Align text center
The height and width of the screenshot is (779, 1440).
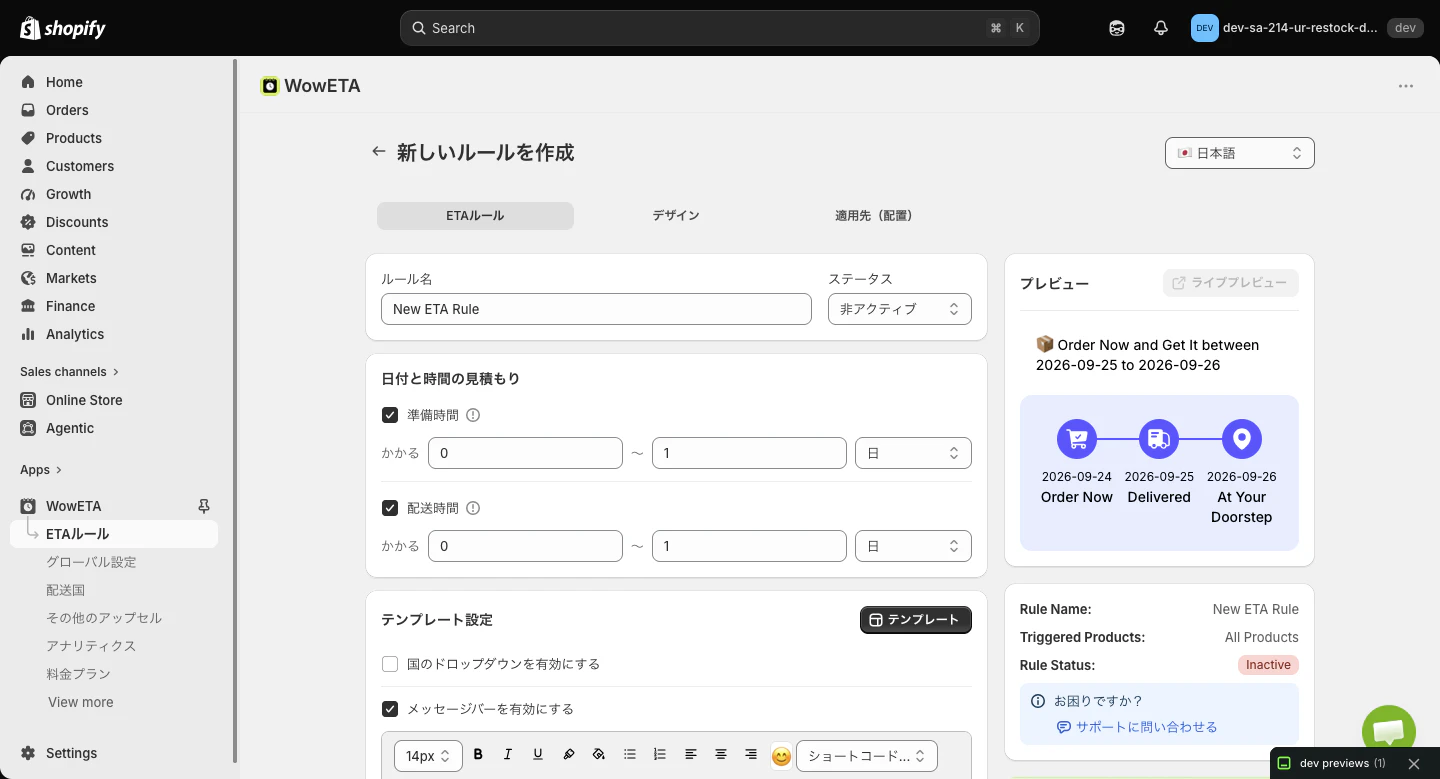click(x=721, y=755)
